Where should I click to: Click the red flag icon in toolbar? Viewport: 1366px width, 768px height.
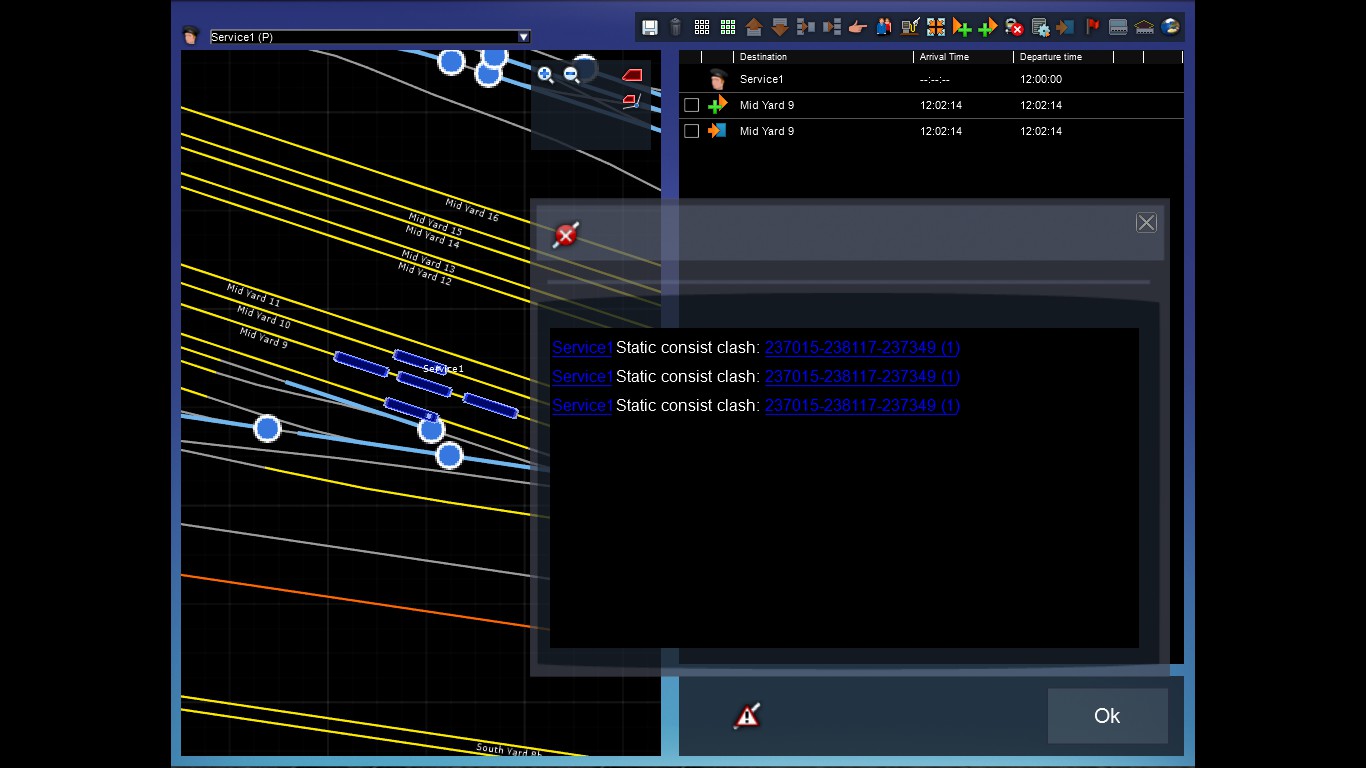pyautogui.click(x=1092, y=27)
